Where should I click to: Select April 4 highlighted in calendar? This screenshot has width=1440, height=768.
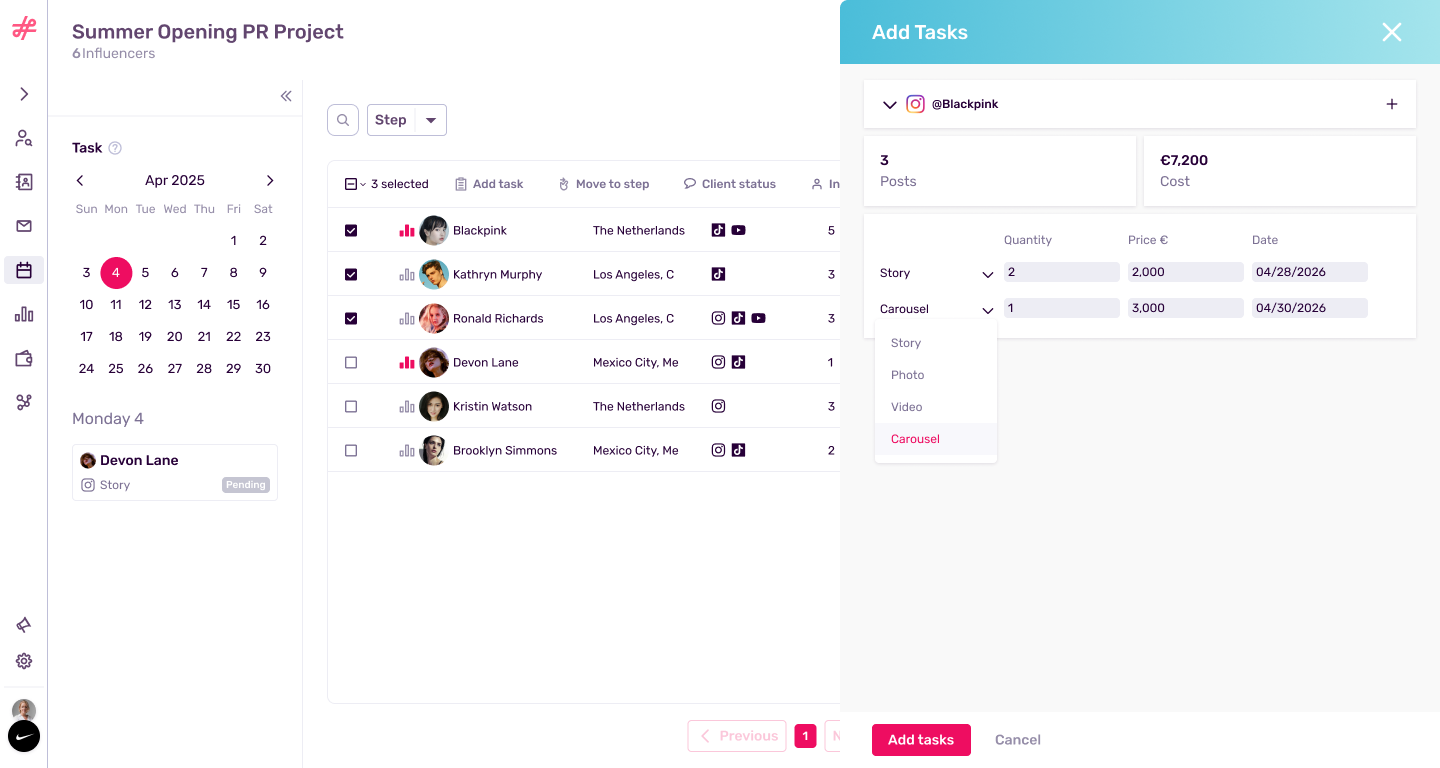(116, 272)
